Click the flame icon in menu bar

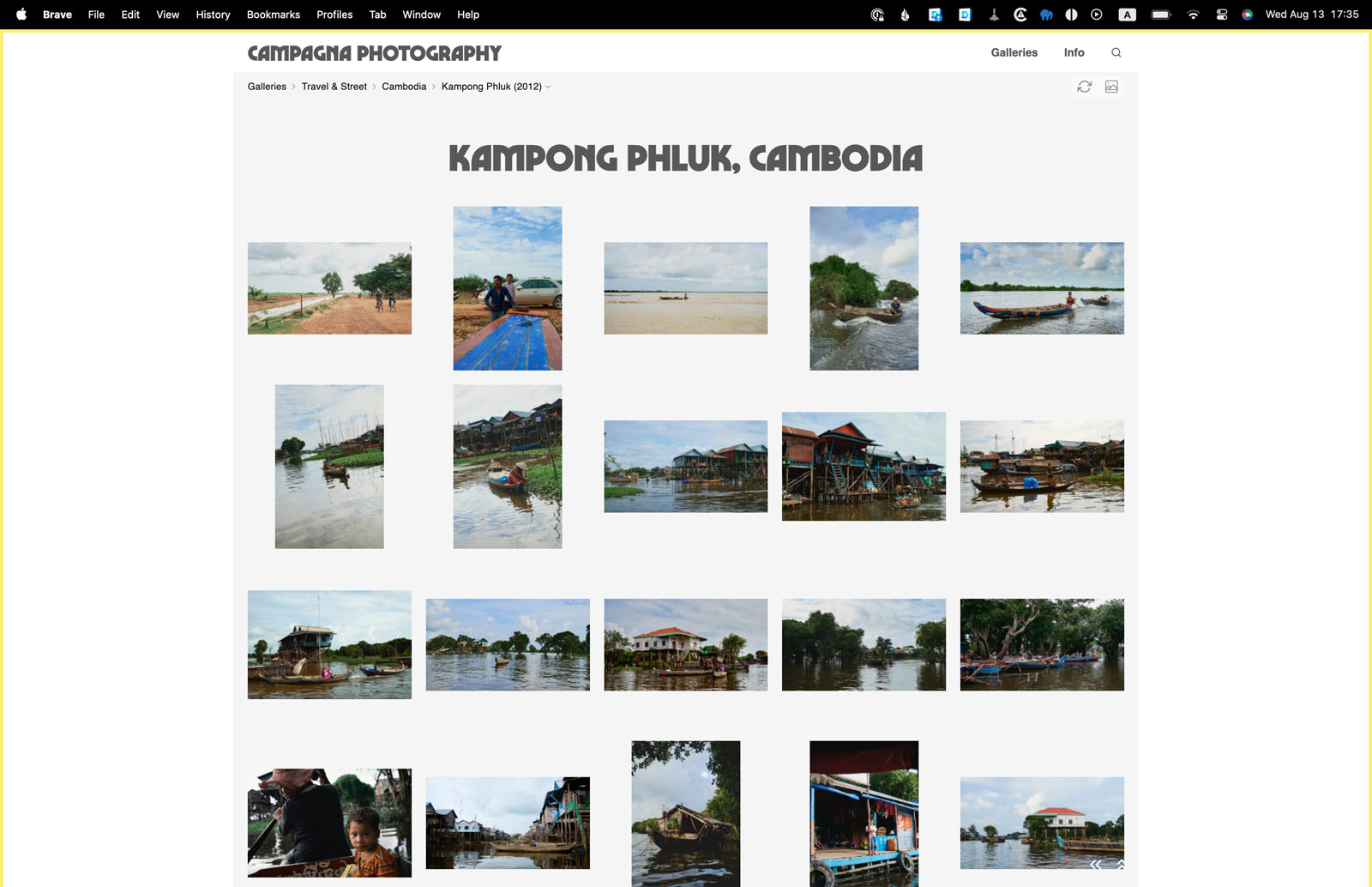coord(906,15)
